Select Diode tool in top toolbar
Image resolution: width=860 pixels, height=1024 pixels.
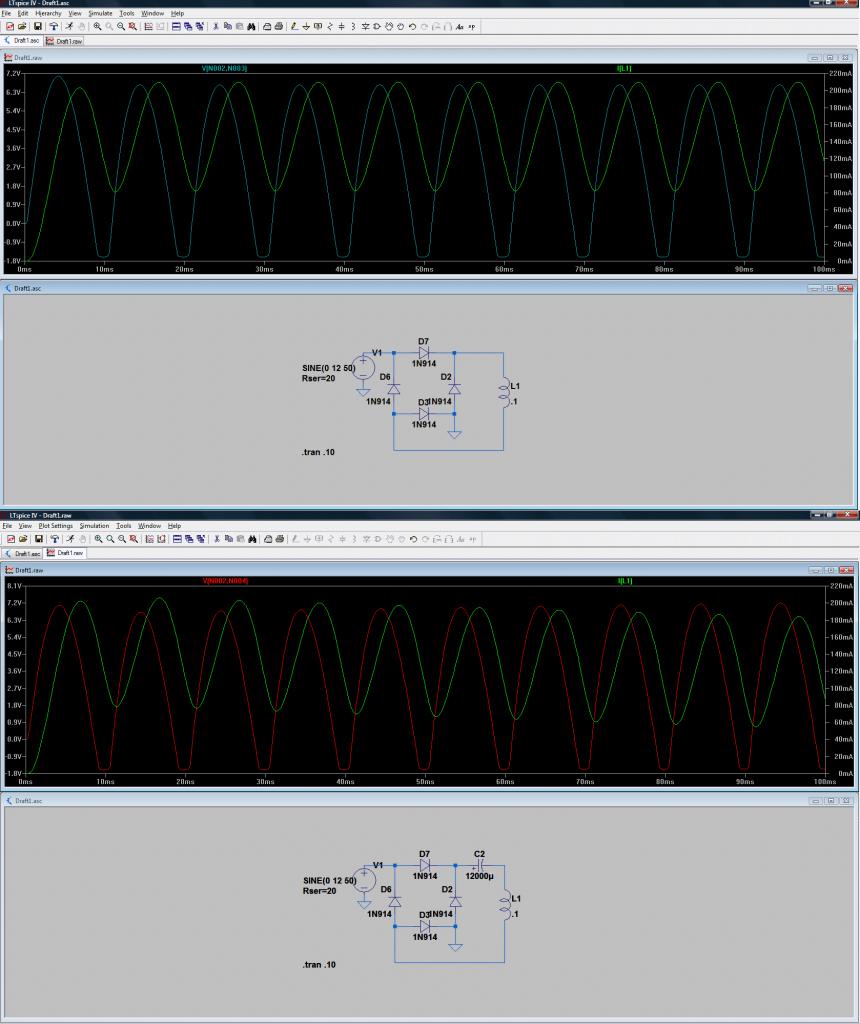365,27
